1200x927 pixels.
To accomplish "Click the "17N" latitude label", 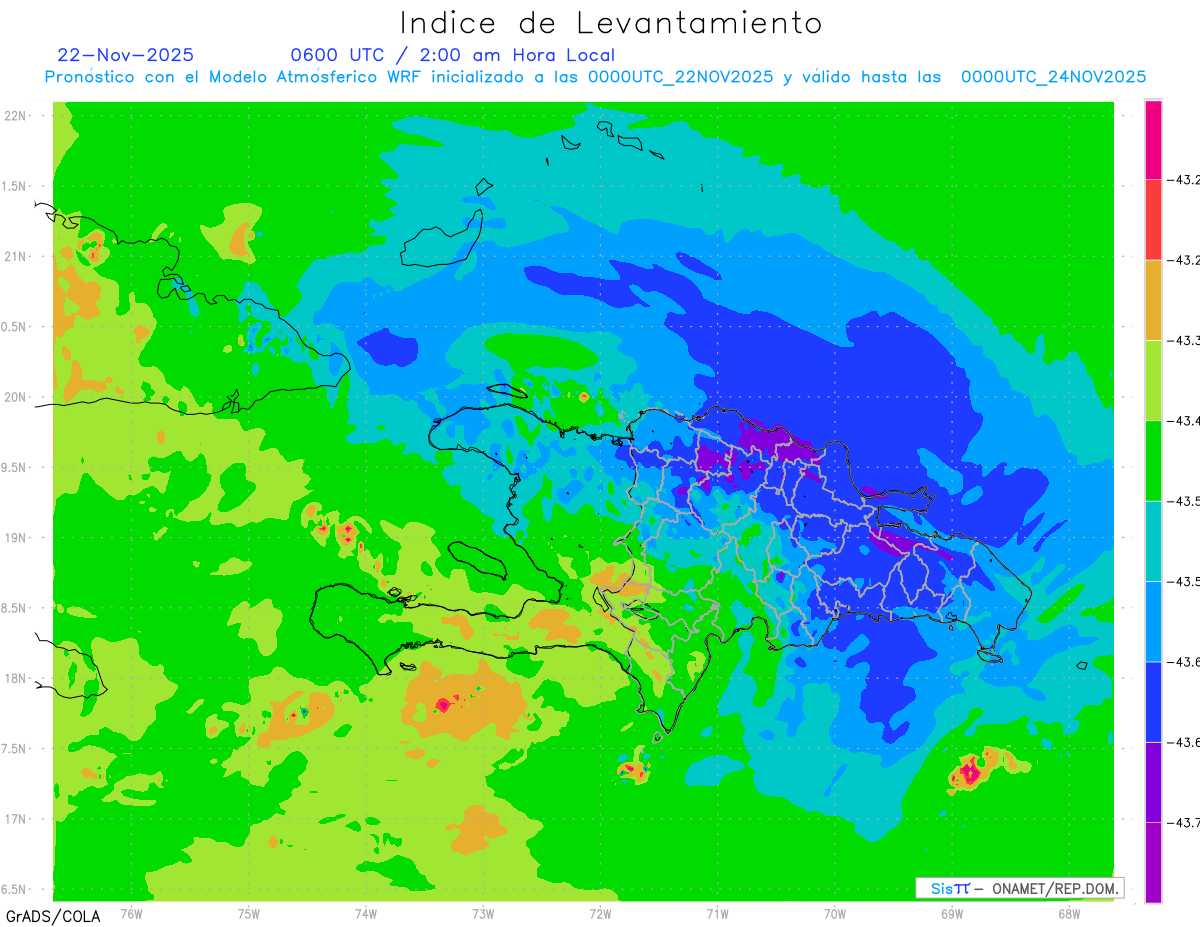I will coord(15,819).
